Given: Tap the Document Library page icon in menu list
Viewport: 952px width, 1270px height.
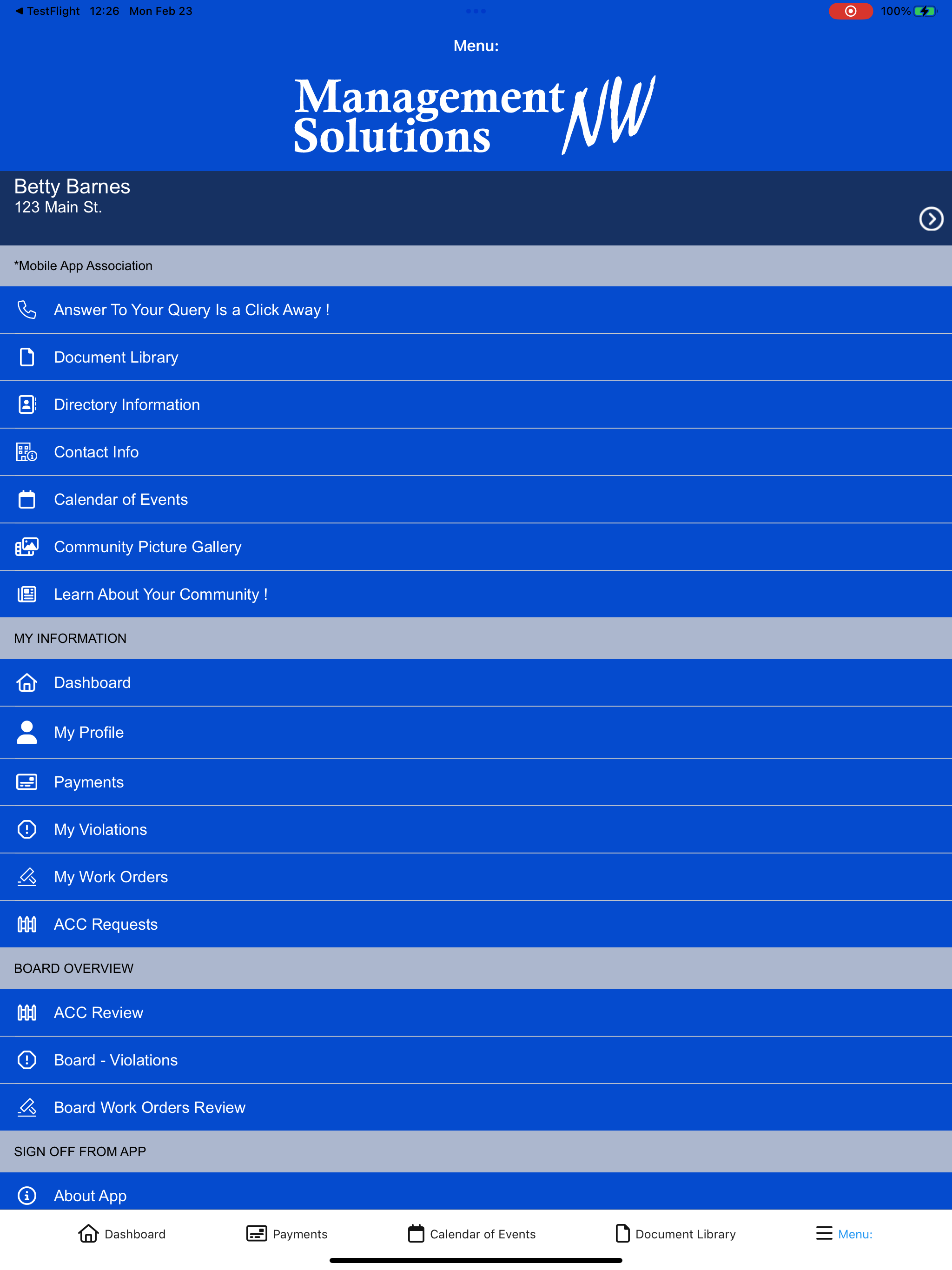Looking at the screenshot, I should [26, 357].
